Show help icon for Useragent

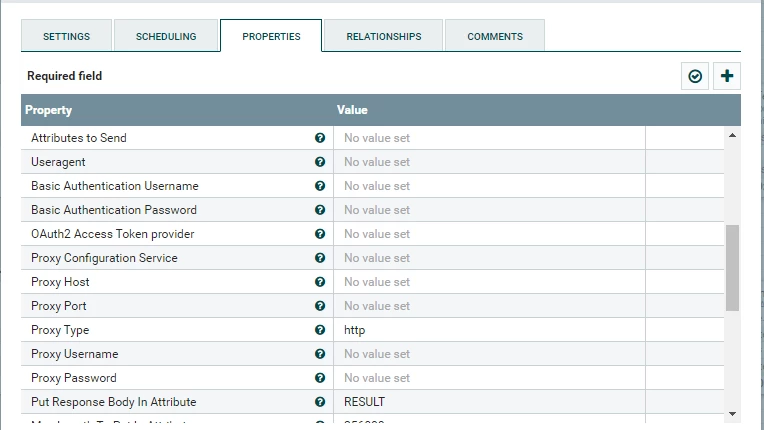[x=320, y=162]
